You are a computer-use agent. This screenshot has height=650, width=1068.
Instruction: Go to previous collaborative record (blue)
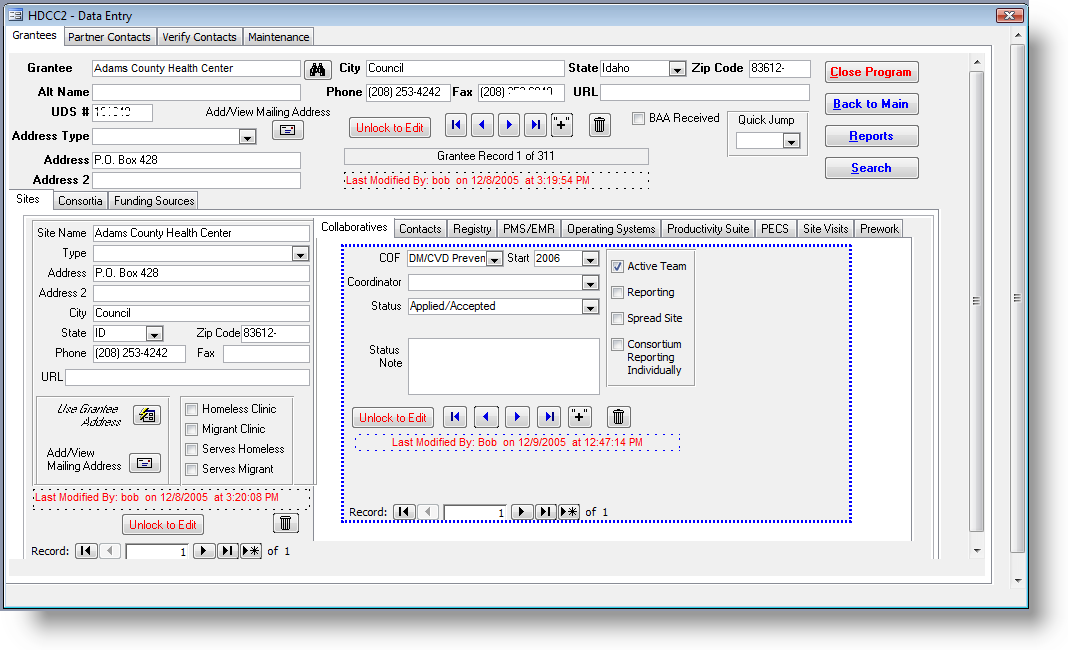click(486, 416)
